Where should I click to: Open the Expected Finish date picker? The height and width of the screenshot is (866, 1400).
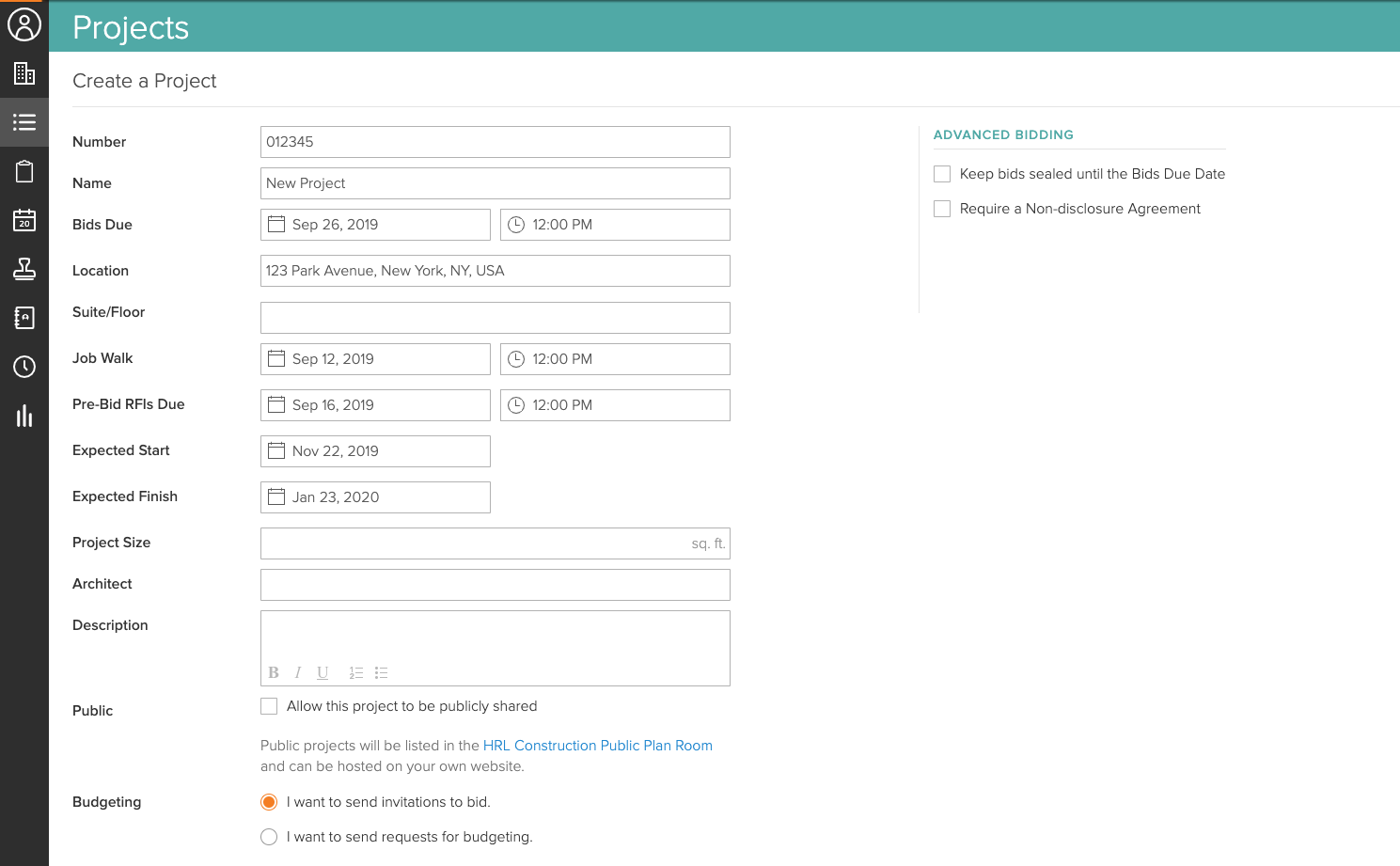point(375,497)
